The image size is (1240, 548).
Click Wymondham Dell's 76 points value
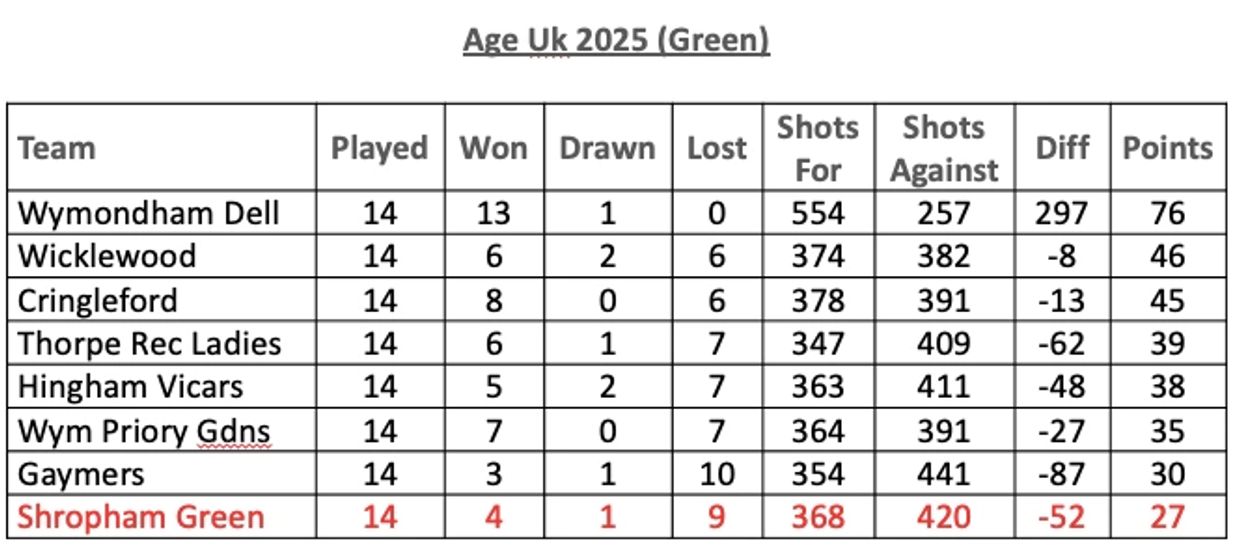pos(1167,213)
